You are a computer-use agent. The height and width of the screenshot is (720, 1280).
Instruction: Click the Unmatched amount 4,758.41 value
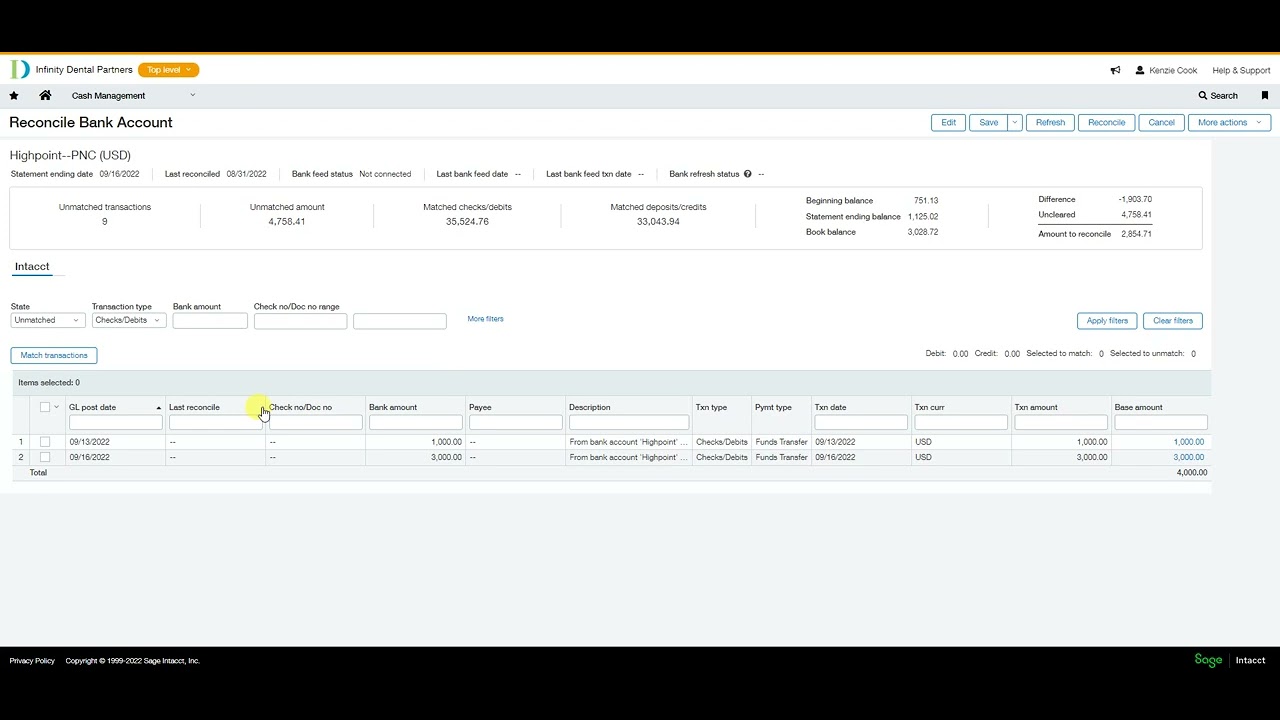point(287,222)
